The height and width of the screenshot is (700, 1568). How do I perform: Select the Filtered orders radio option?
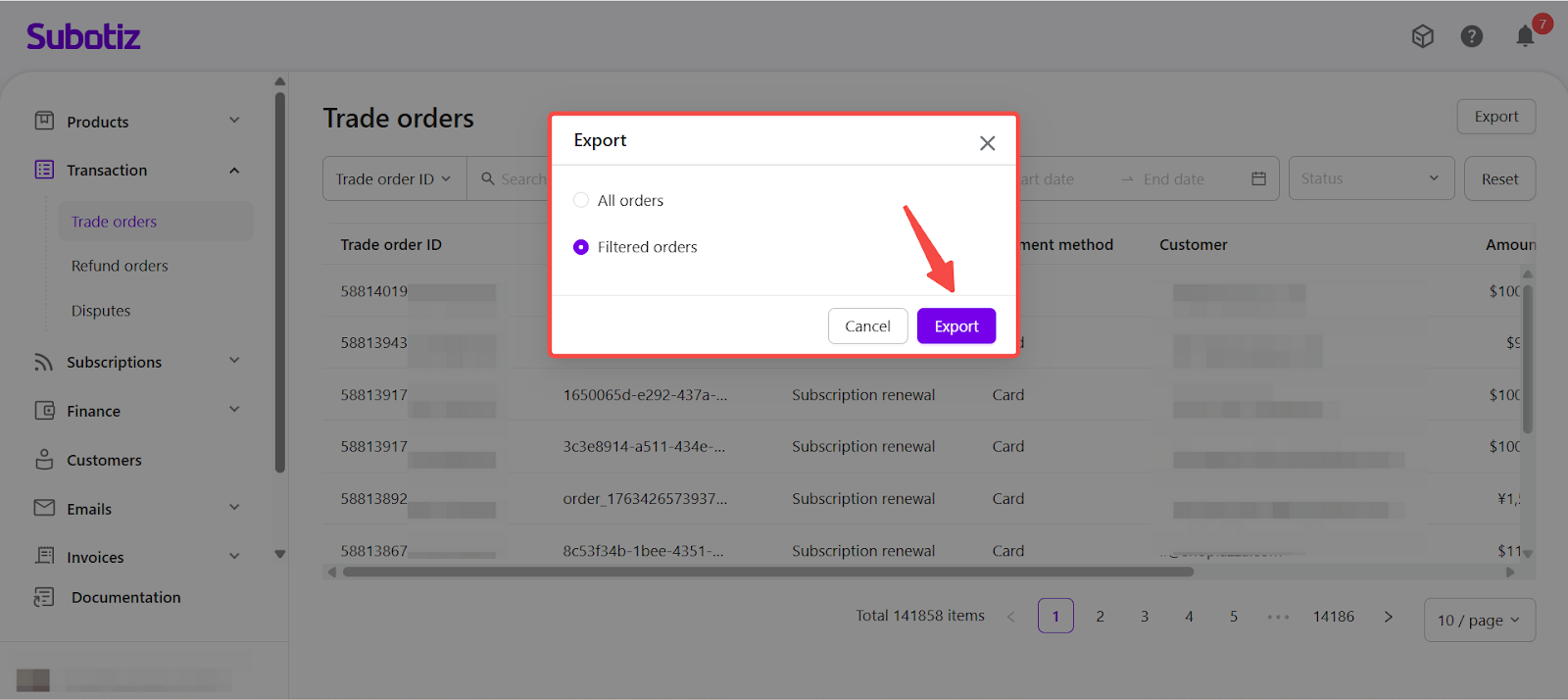581,247
